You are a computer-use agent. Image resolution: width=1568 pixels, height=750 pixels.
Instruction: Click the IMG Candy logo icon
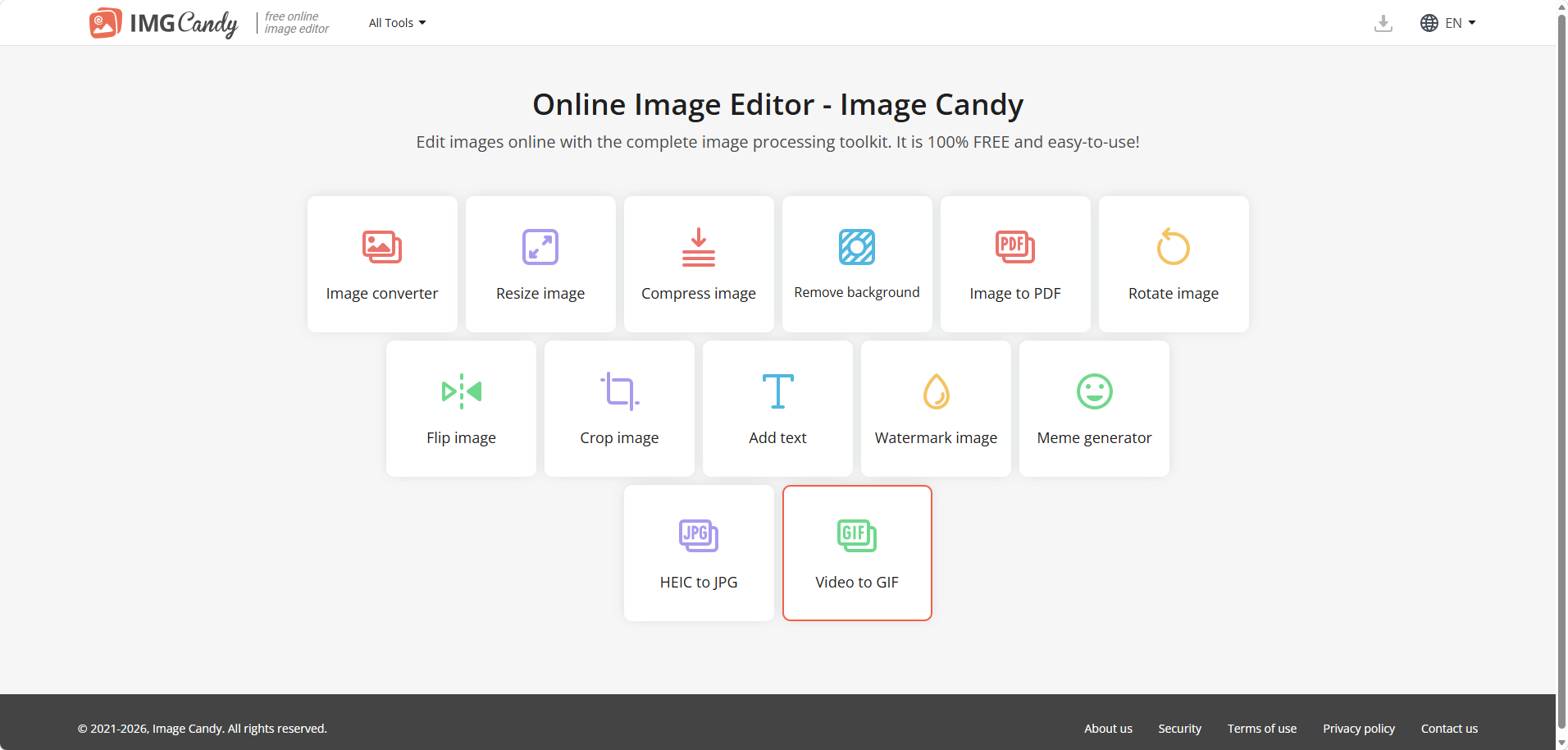tap(106, 23)
